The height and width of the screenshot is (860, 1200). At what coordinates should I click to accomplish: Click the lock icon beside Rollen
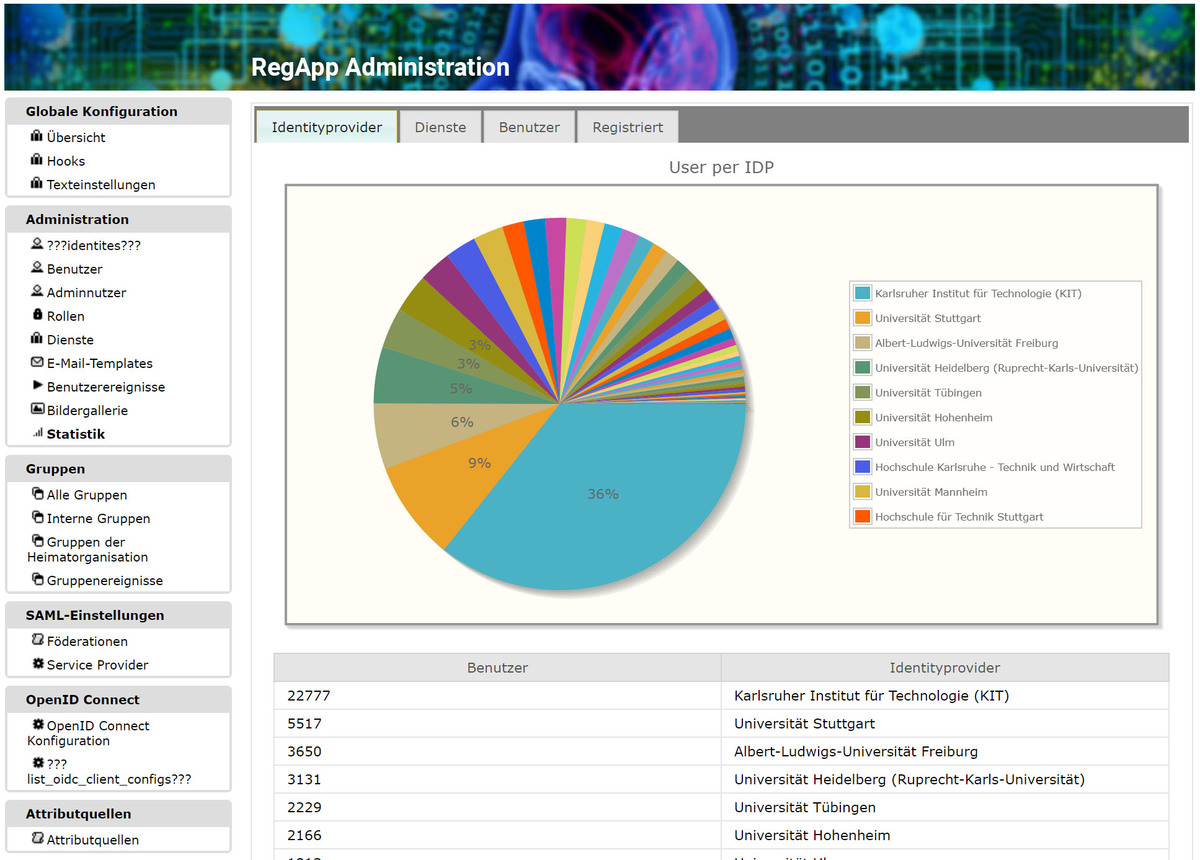[37, 315]
